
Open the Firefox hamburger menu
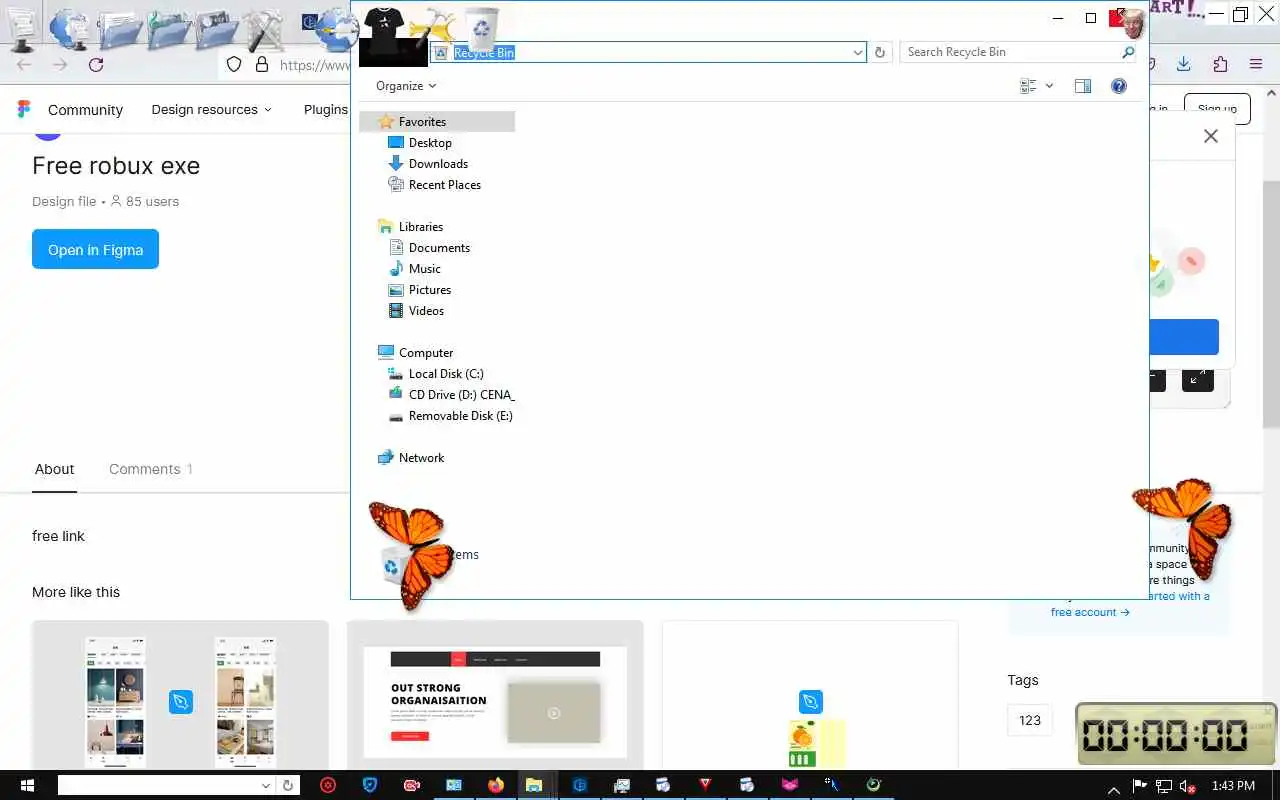click(1256, 65)
